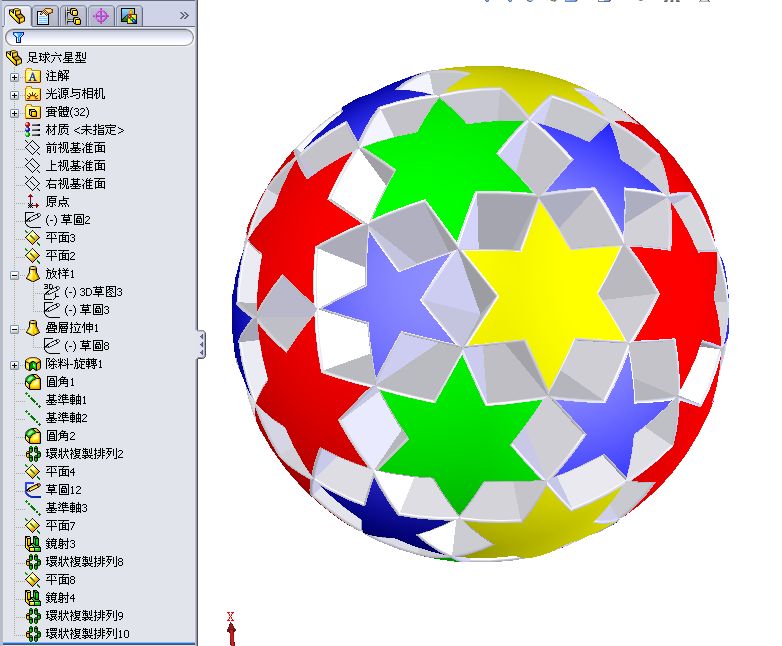The width and height of the screenshot is (782, 646).
Task: Select the 環狀複製排列2 circular pattern icon
Action: [x=32, y=454]
